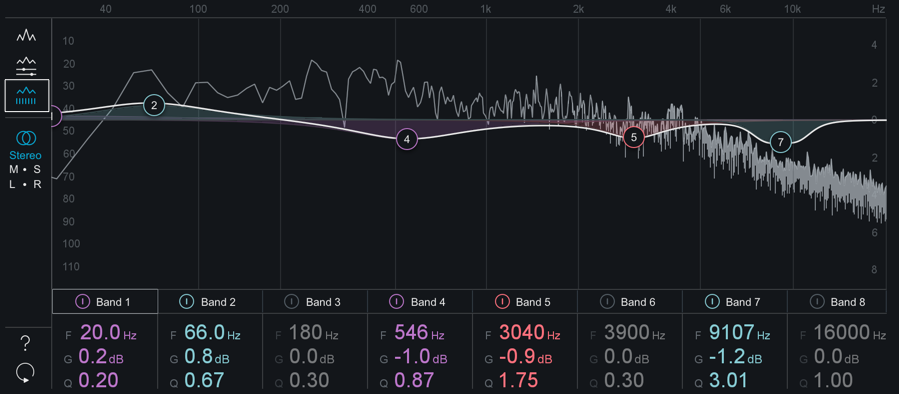Click Band 8 Q value 1.00

(833, 380)
